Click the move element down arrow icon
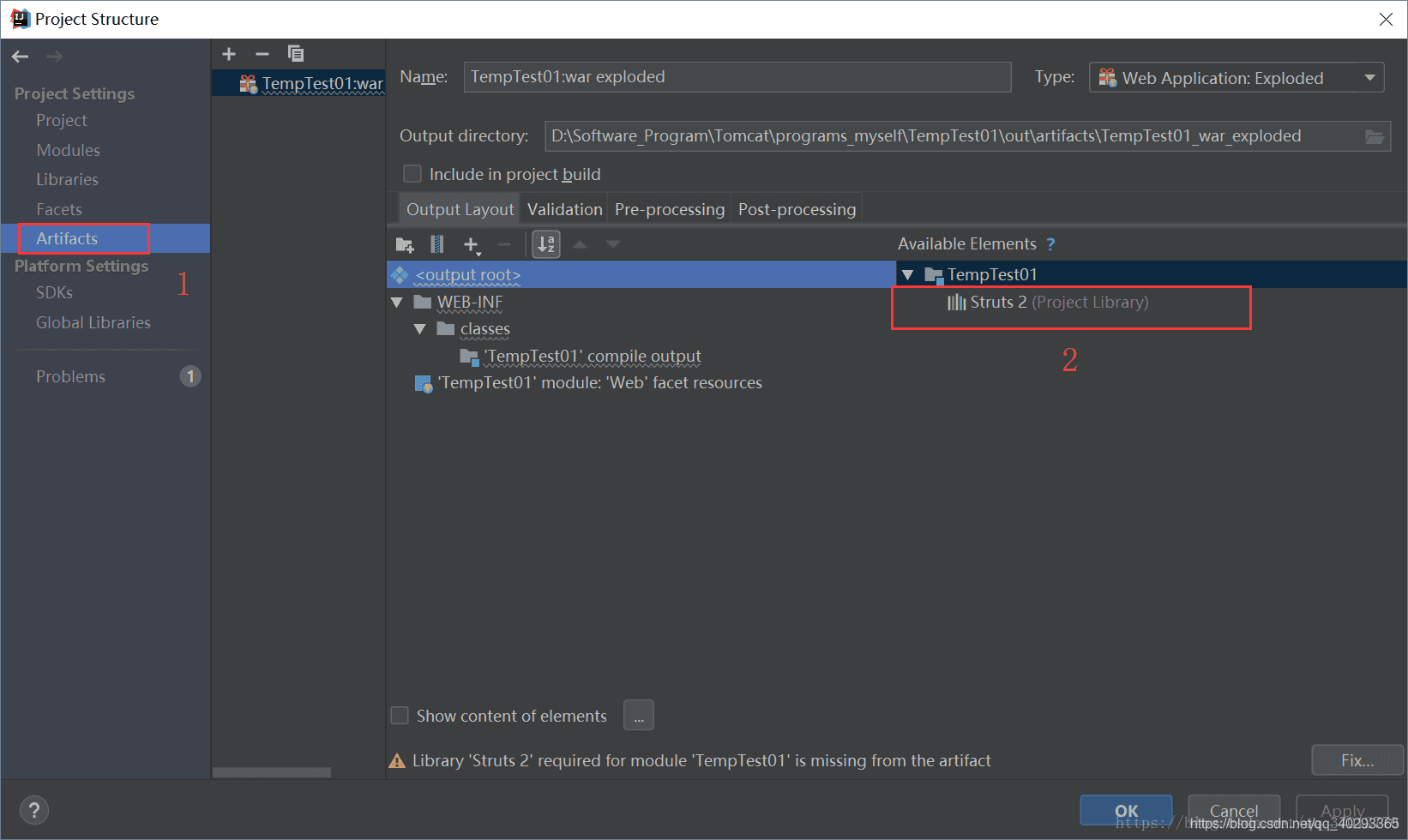Viewport: 1408px width, 840px height. (614, 244)
